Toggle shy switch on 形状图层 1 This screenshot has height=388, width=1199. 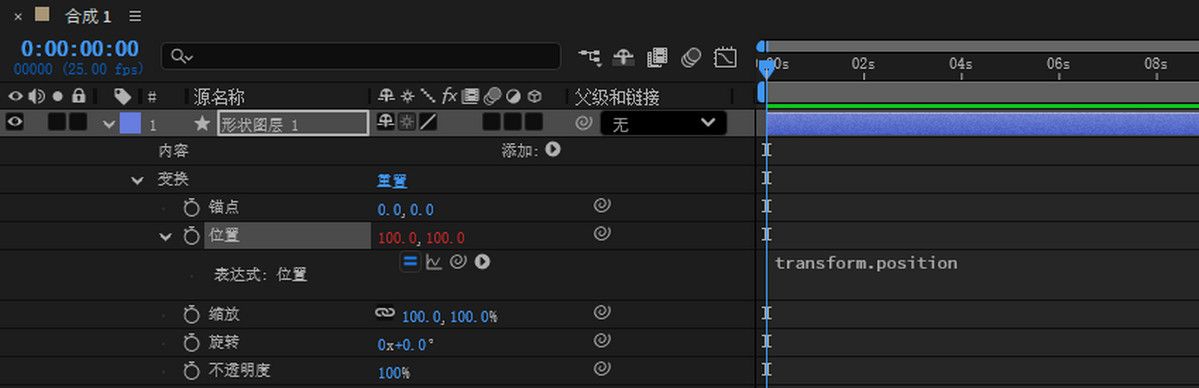[387, 122]
